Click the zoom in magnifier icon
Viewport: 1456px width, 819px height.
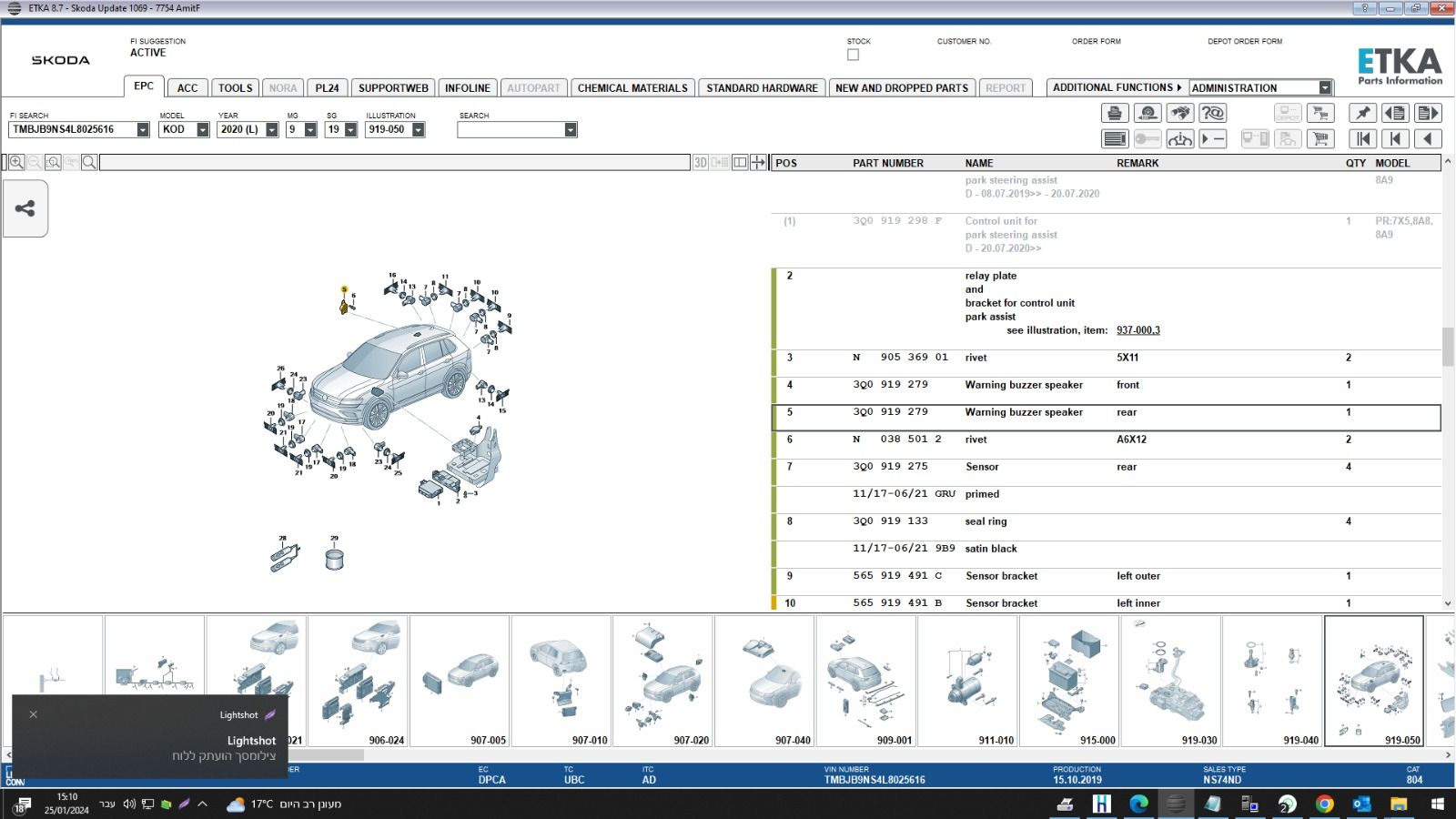click(x=16, y=162)
